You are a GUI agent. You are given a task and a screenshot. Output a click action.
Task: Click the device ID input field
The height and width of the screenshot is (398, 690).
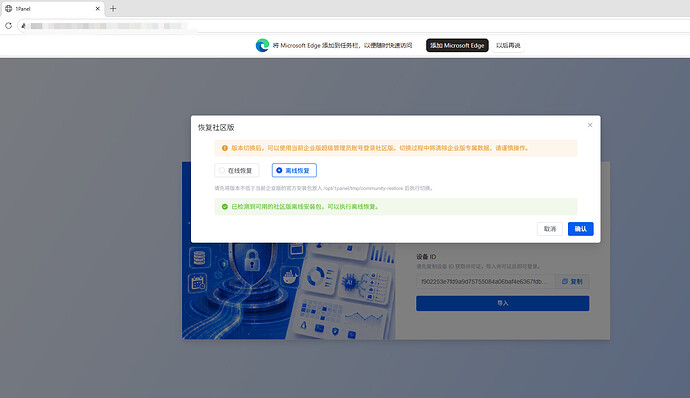point(485,281)
